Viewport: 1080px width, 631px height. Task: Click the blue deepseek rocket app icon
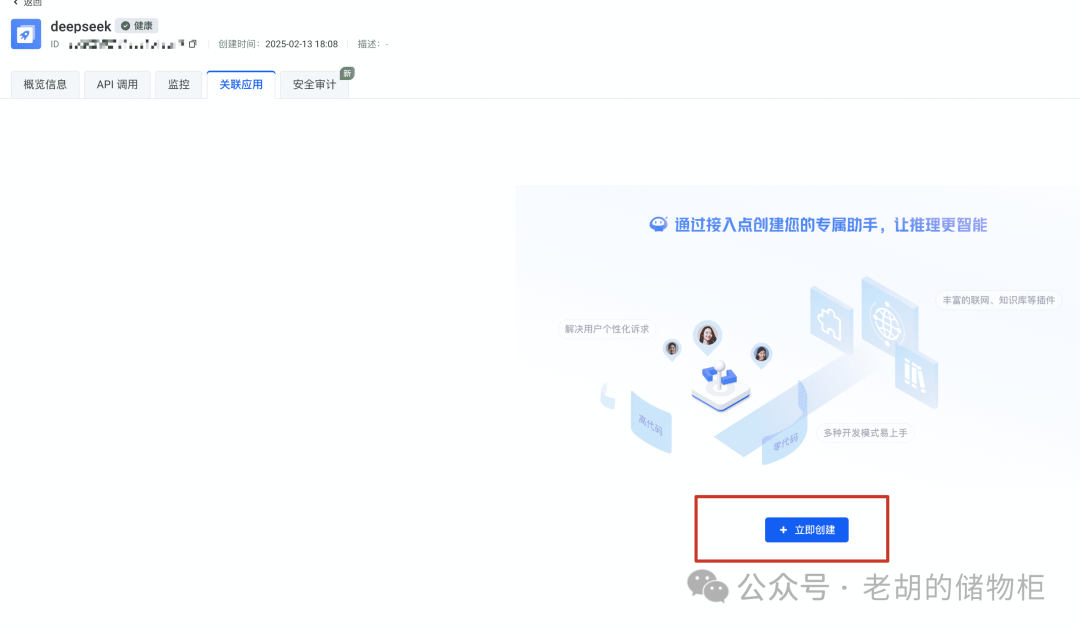click(26, 34)
